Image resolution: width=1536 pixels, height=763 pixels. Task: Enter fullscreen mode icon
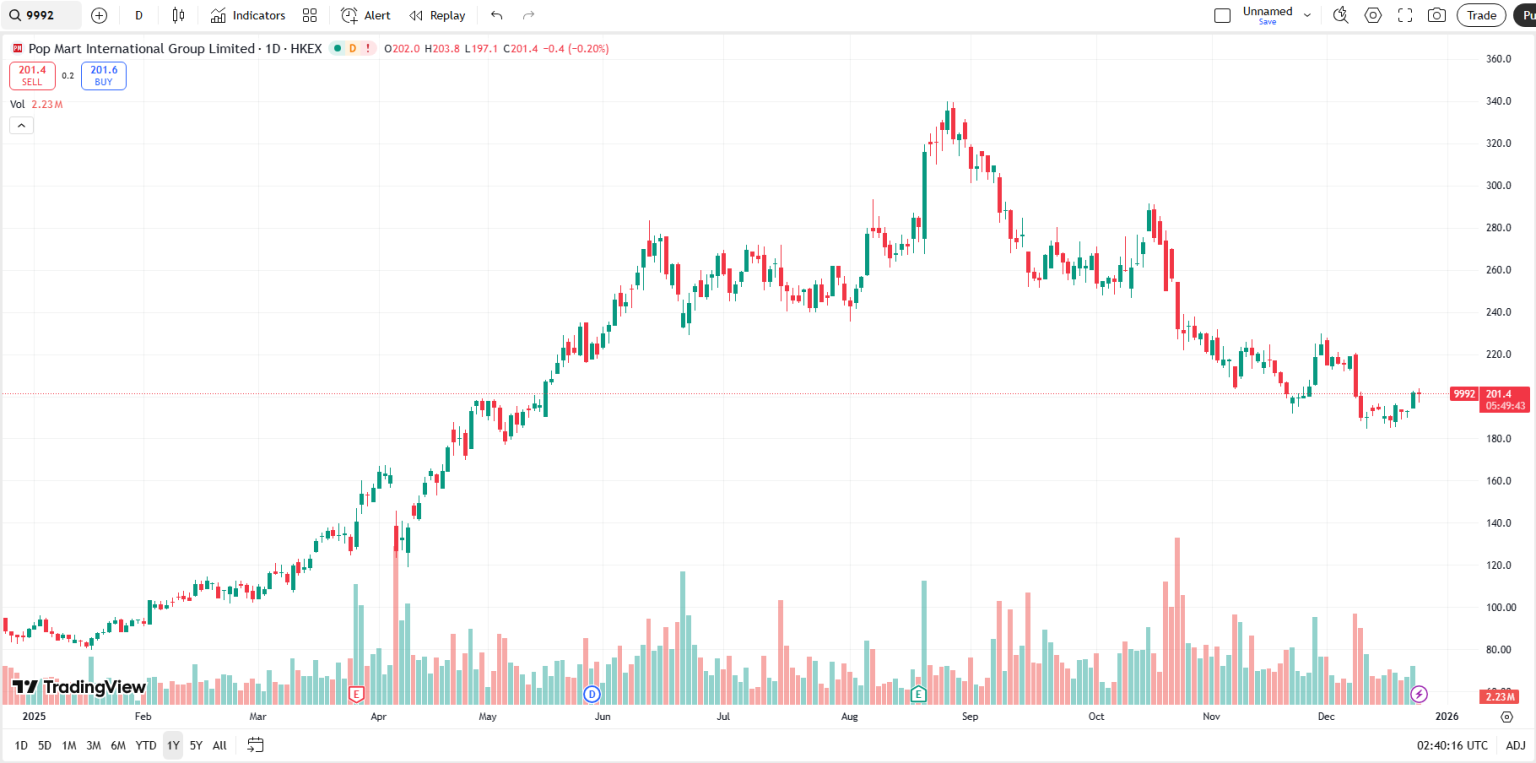(1405, 15)
